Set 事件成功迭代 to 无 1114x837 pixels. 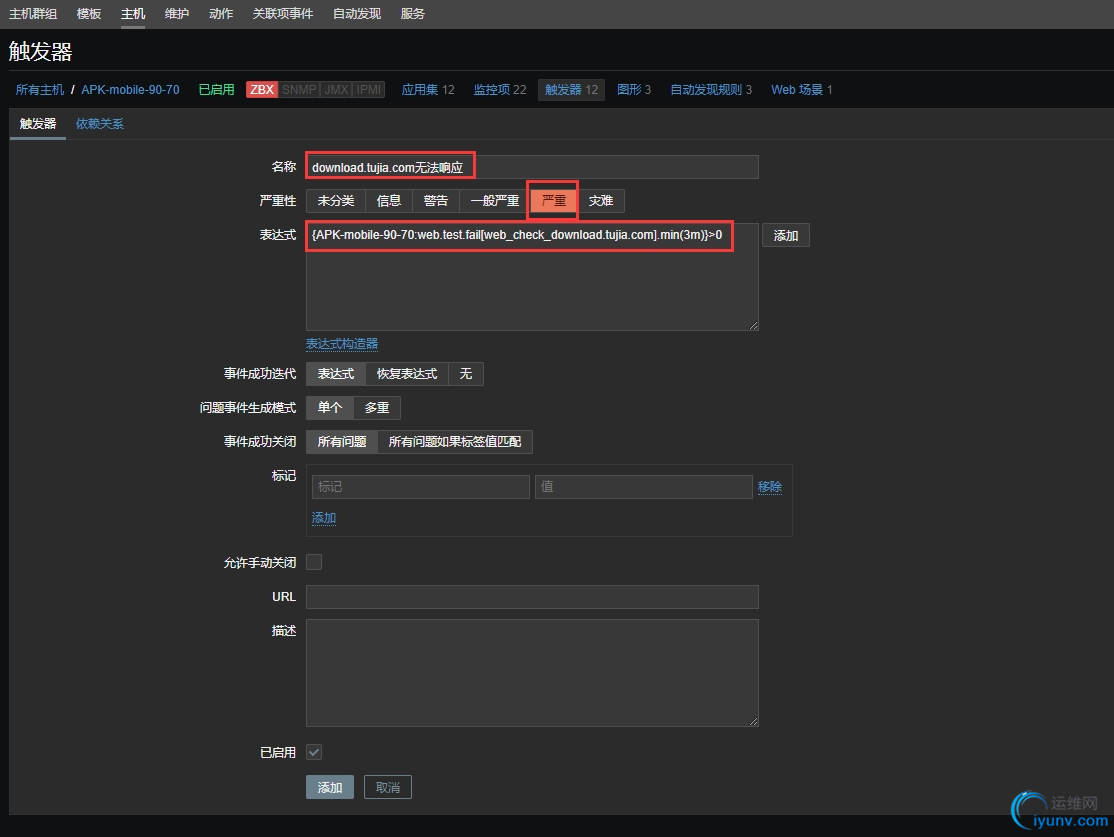[465, 374]
